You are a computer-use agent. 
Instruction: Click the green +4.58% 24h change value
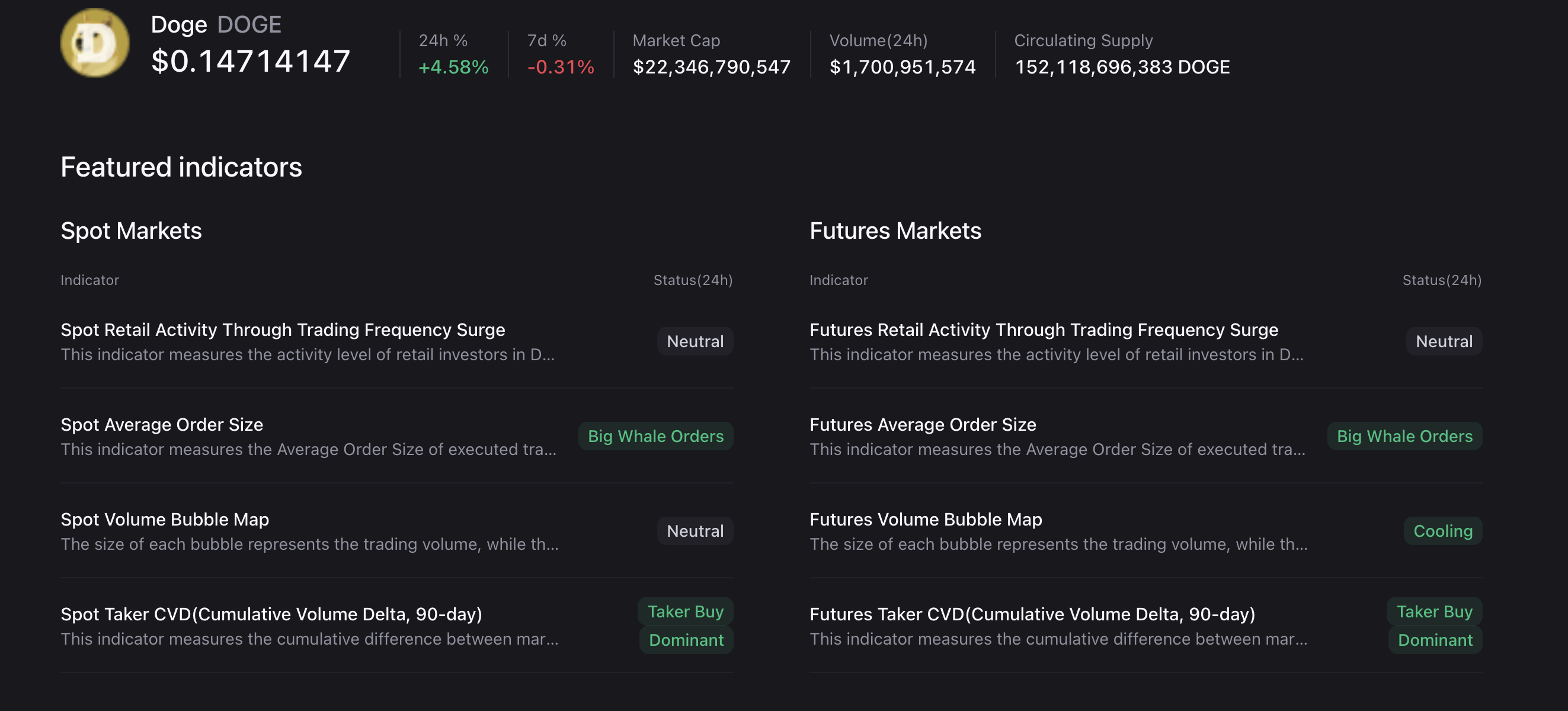pyautogui.click(x=453, y=68)
